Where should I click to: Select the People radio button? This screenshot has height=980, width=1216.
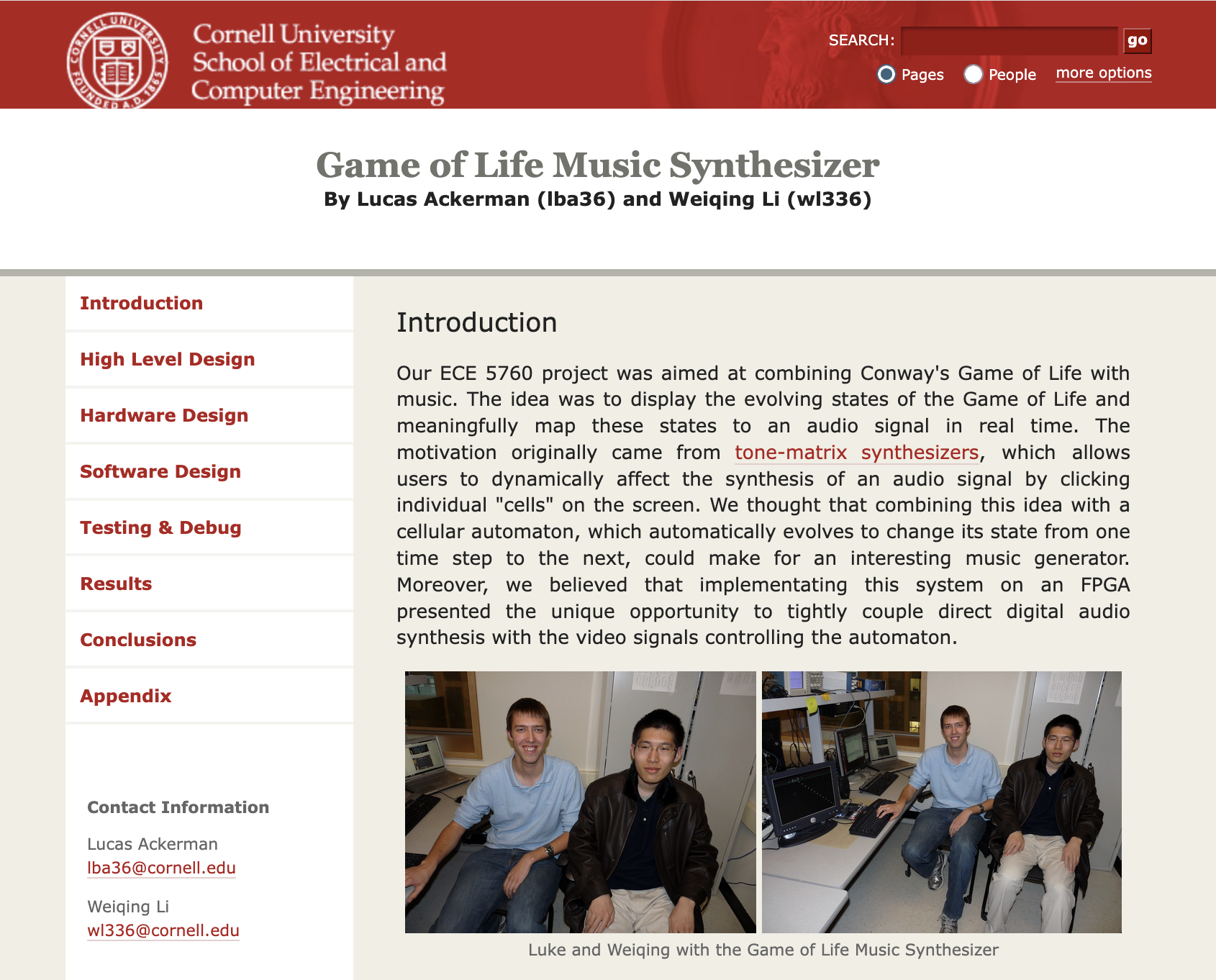[x=974, y=74]
